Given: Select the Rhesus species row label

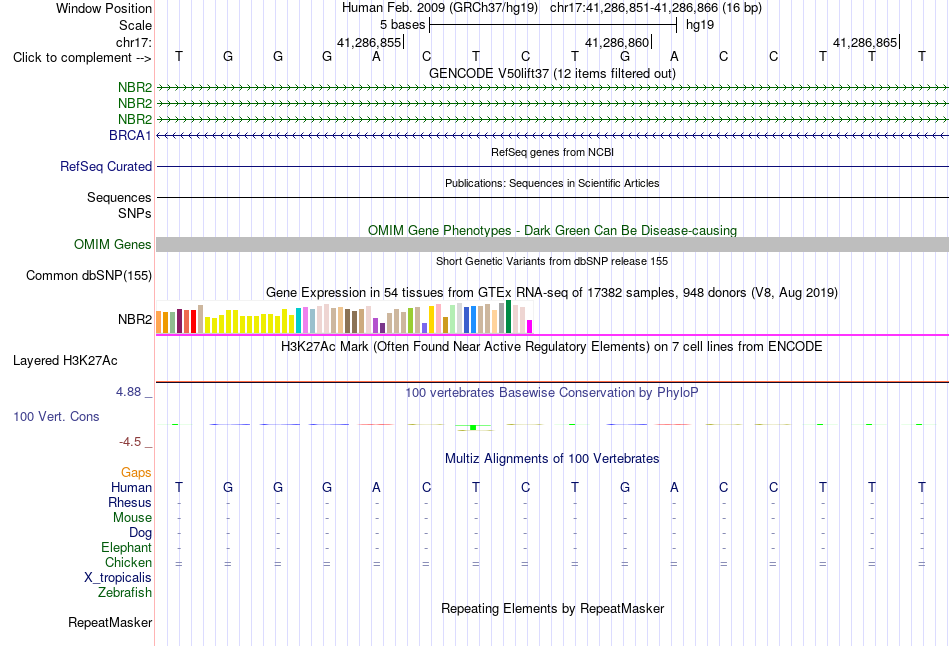Looking at the screenshot, I should (130, 502).
